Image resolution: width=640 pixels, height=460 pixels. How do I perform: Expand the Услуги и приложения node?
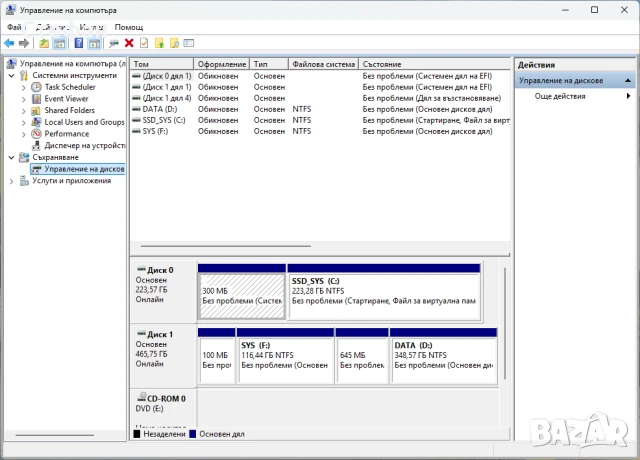click(x=11, y=181)
